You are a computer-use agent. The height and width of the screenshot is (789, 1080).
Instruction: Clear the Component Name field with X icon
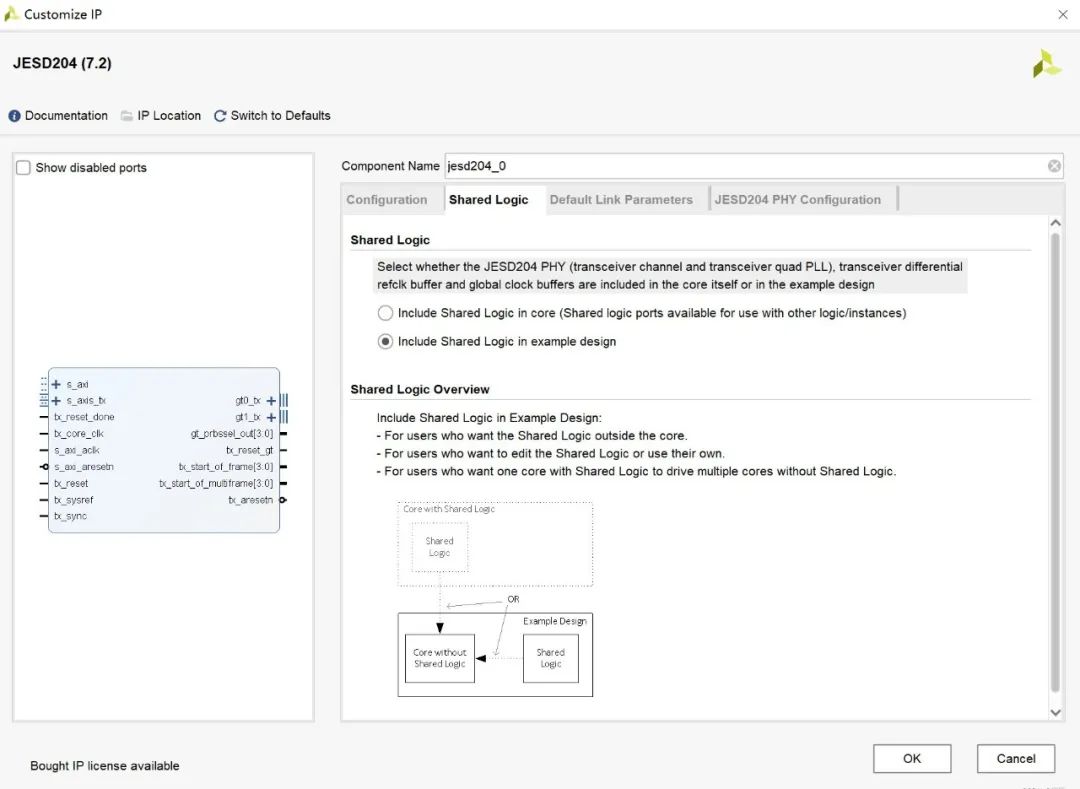click(1054, 166)
